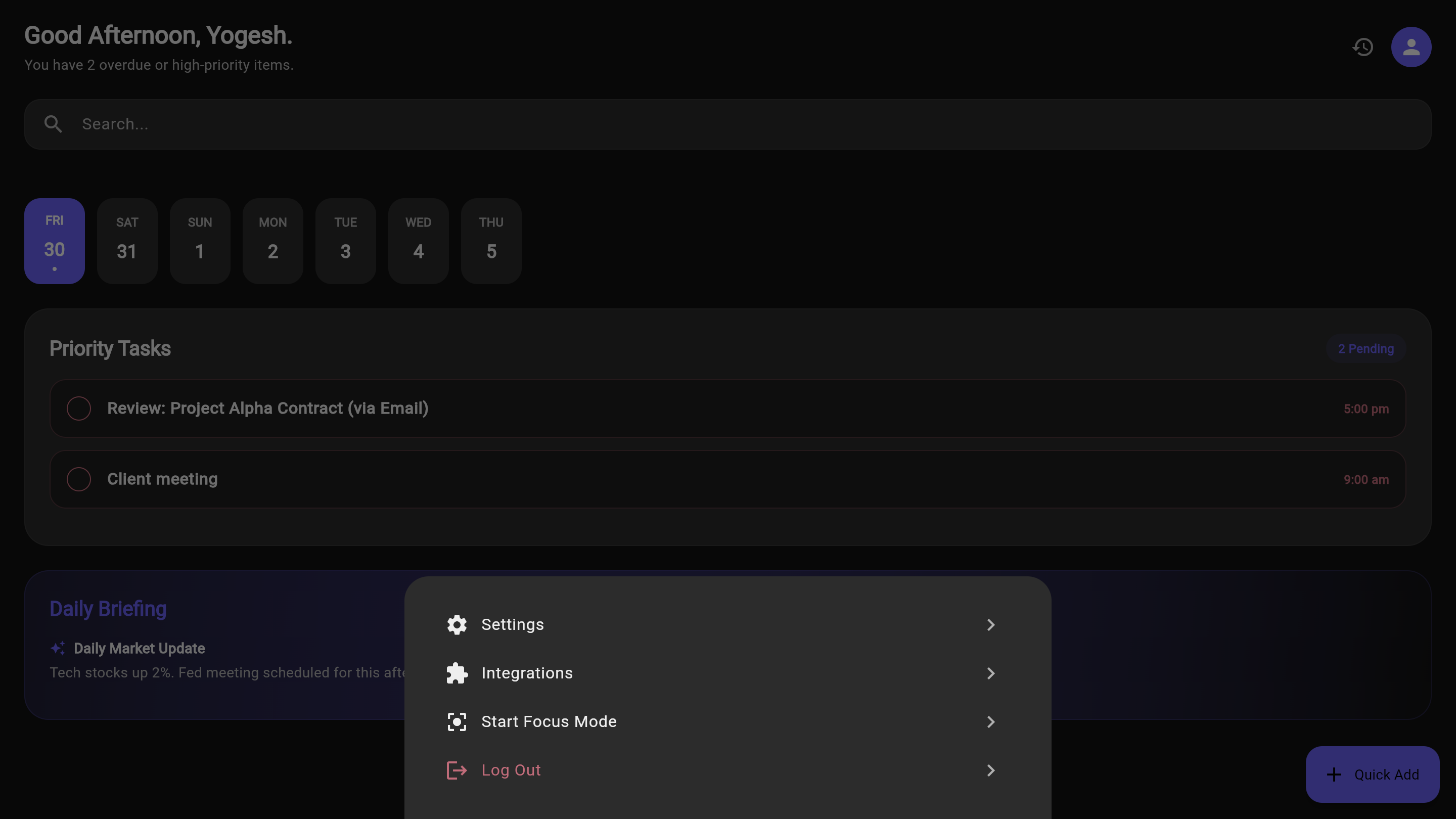Select Friday 30 in date strip

pos(54,241)
